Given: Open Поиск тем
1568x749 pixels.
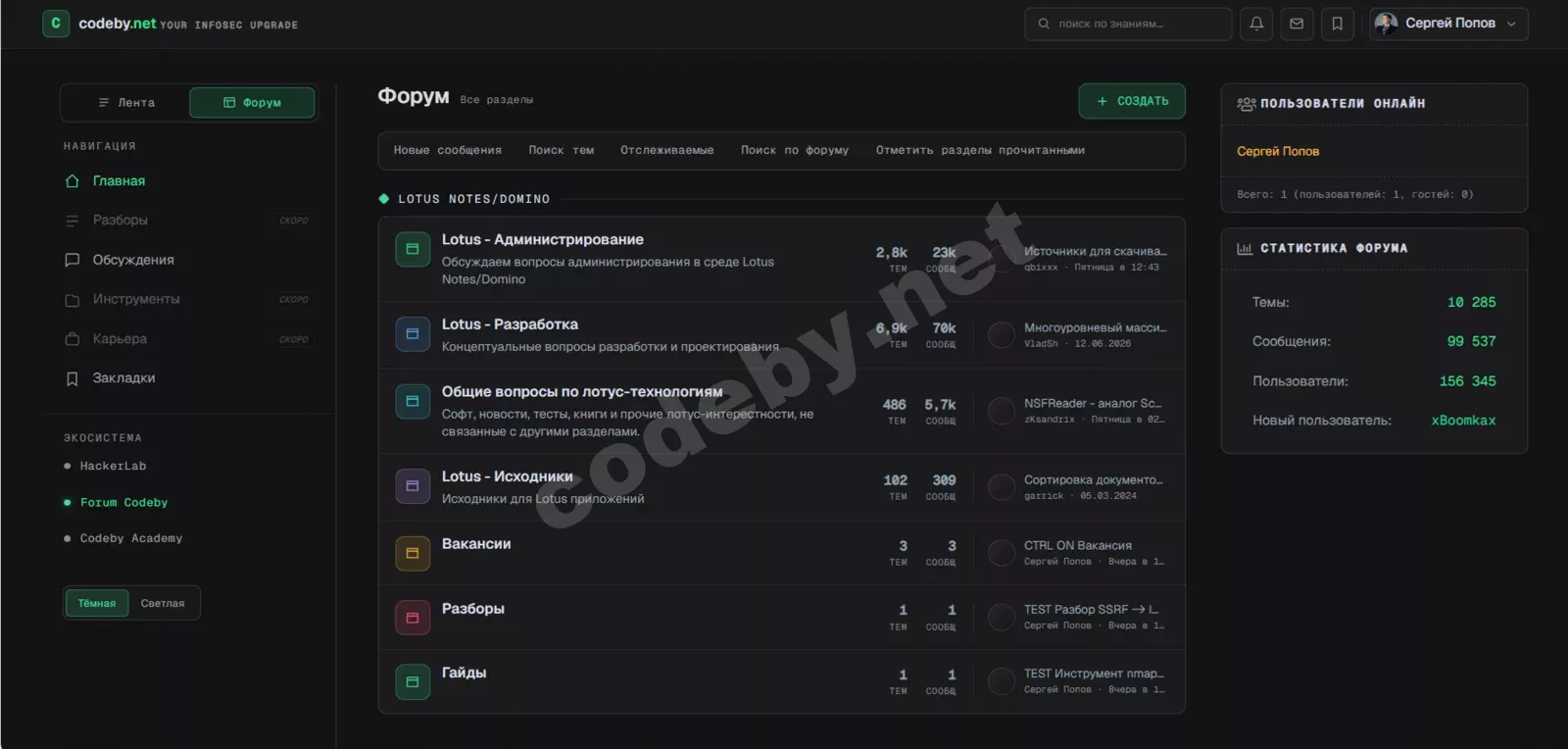Looking at the screenshot, I should (x=562, y=151).
